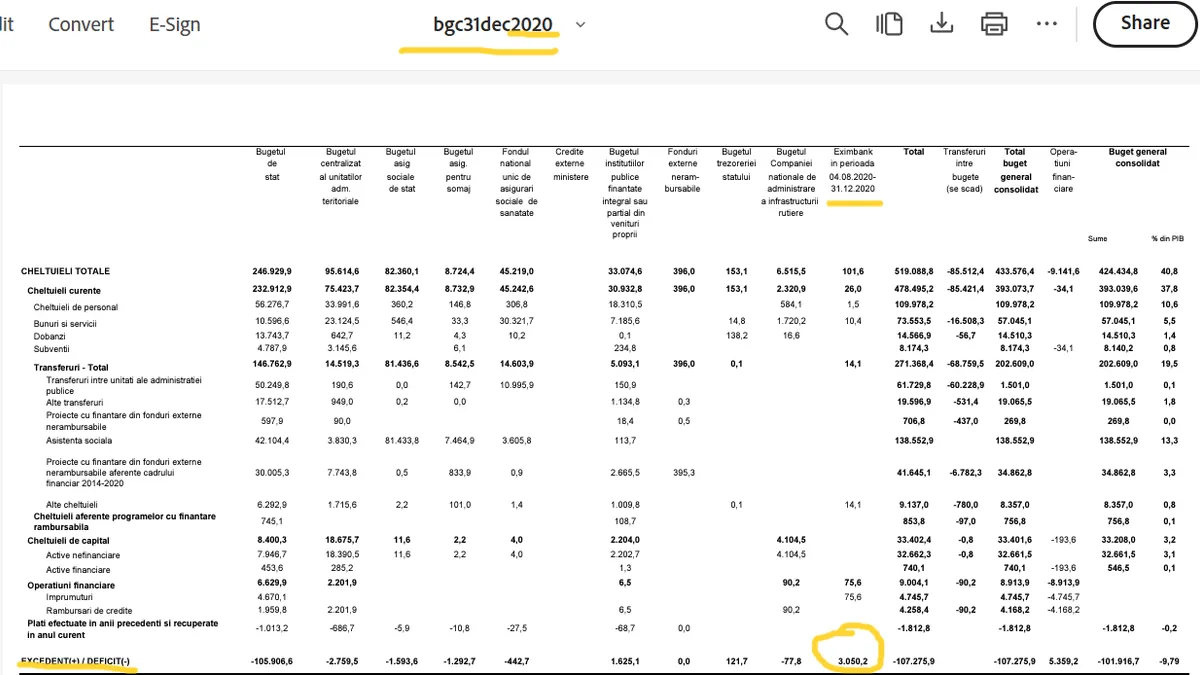Click the Share button

click(x=1145, y=23)
